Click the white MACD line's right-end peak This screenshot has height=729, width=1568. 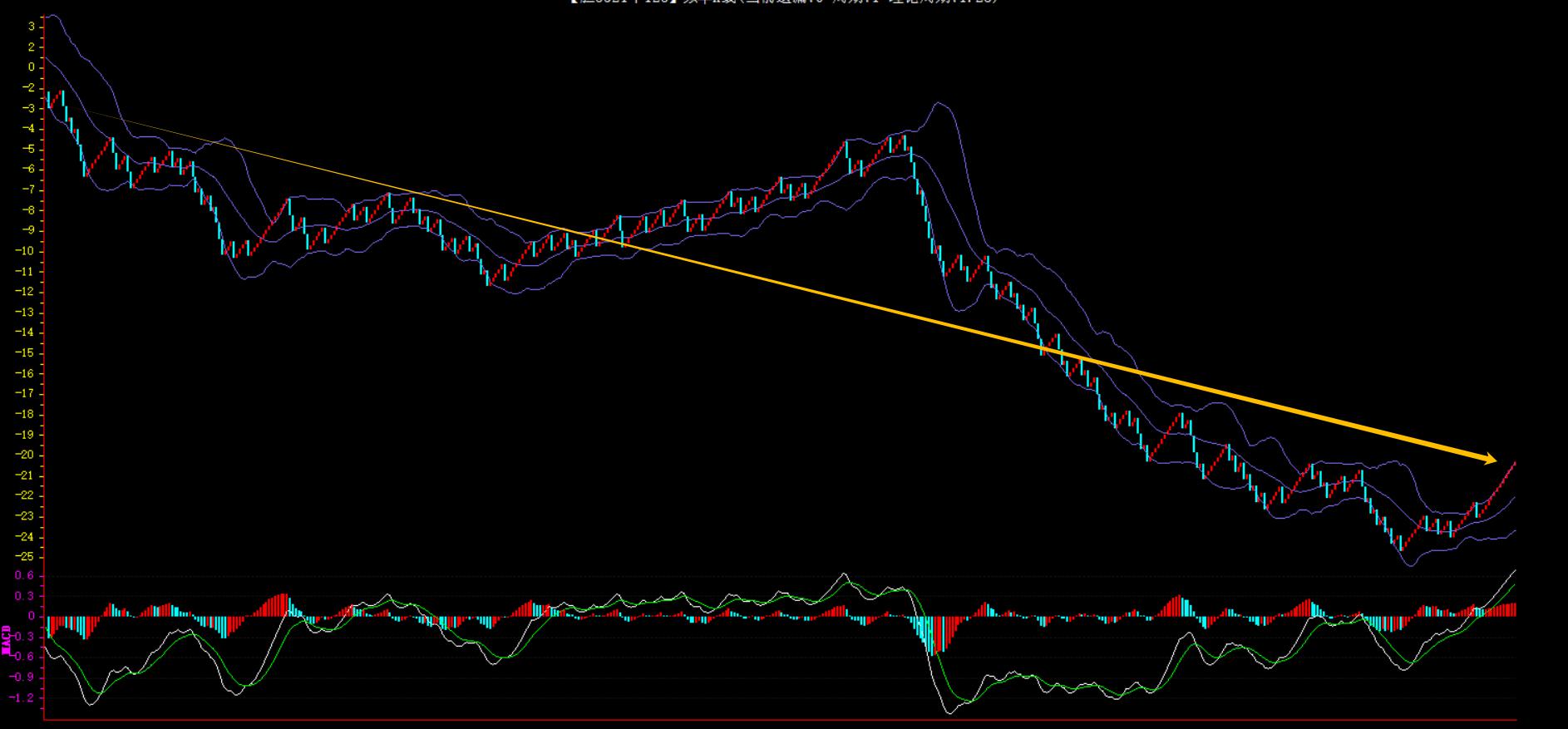tap(1514, 571)
